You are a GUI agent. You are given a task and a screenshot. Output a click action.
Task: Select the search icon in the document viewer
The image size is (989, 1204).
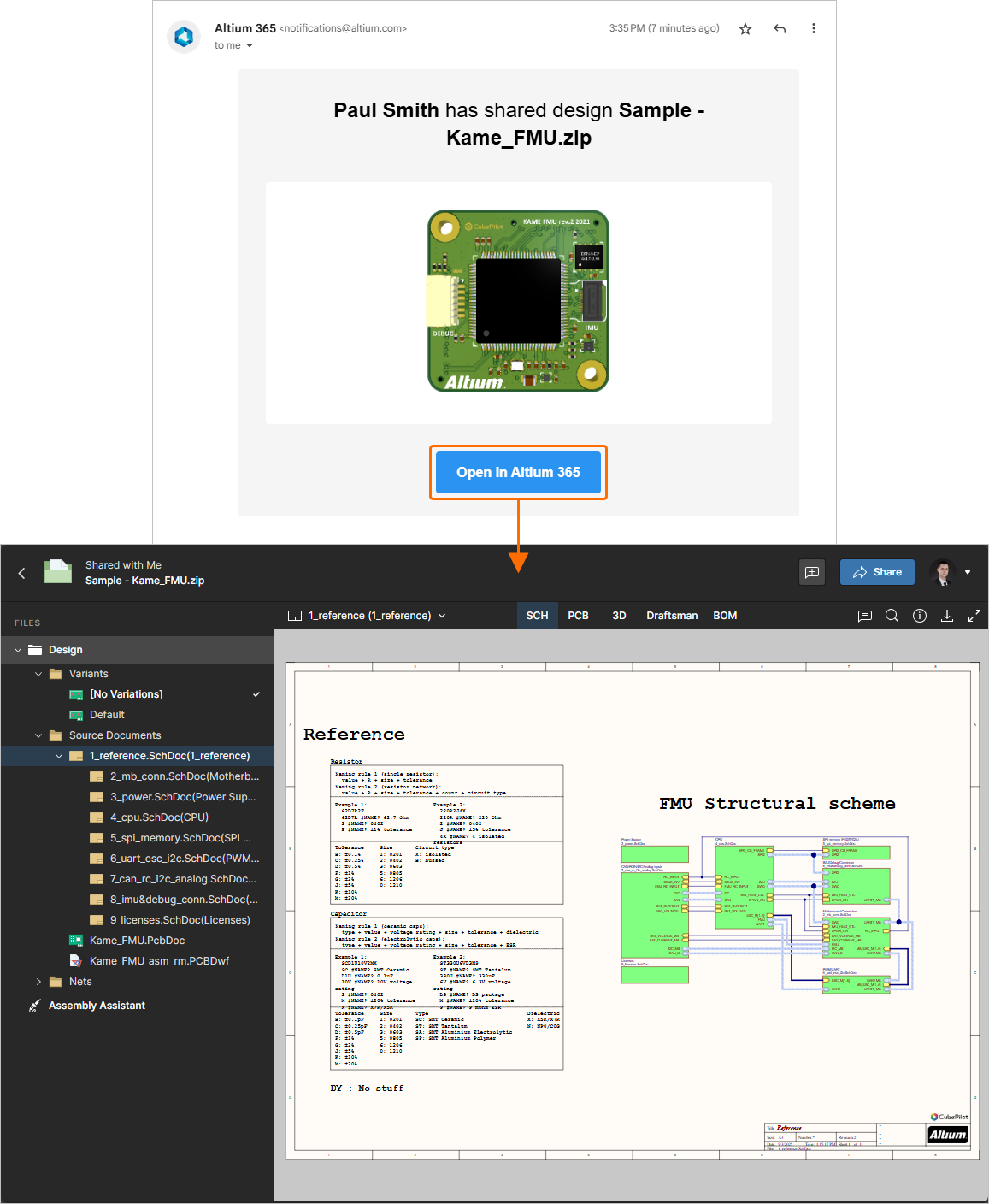(x=892, y=616)
